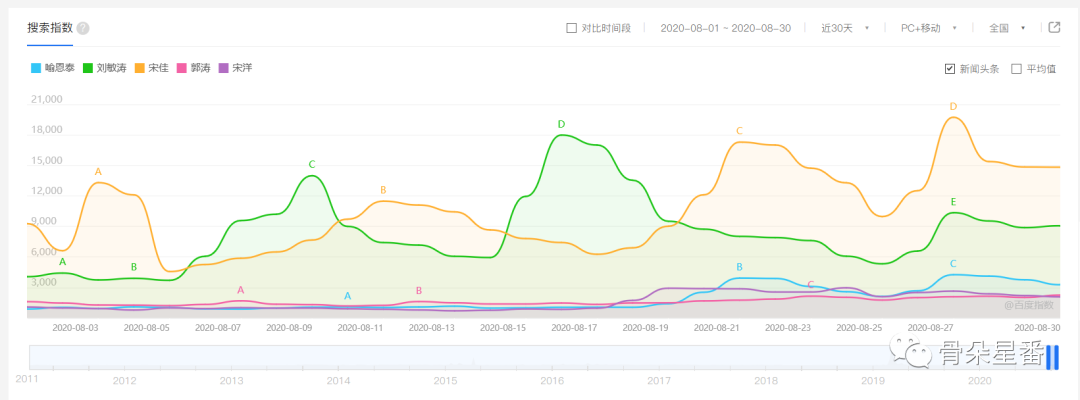Check the 平均值 checkbox
Screen dimensions: 1080x400
pyautogui.click(x=1017, y=69)
